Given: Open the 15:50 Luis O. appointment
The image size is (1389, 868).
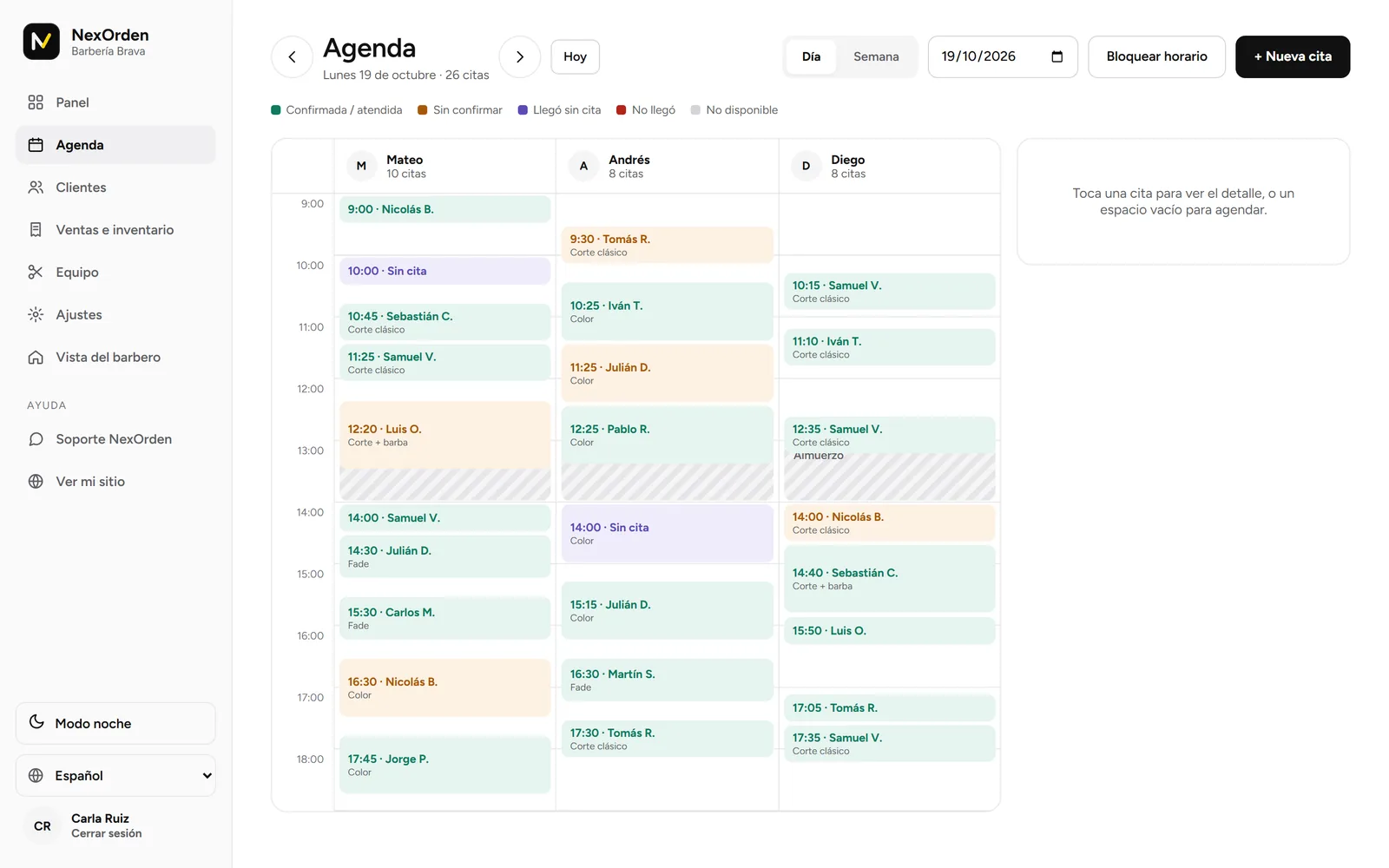Looking at the screenshot, I should [889, 631].
